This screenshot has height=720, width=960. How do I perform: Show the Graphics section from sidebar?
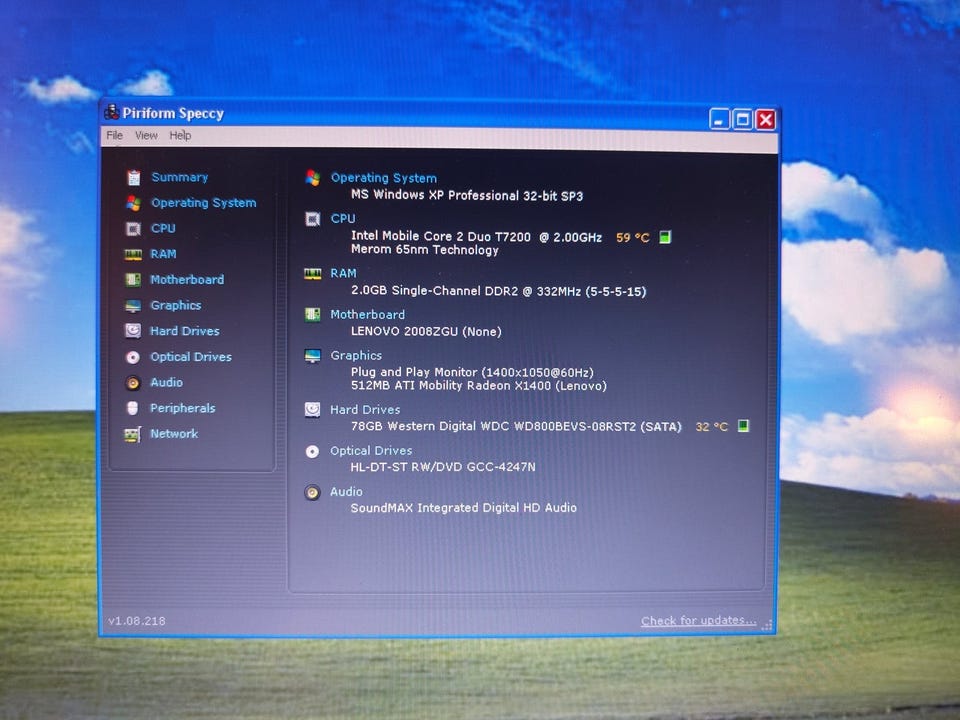pos(176,306)
